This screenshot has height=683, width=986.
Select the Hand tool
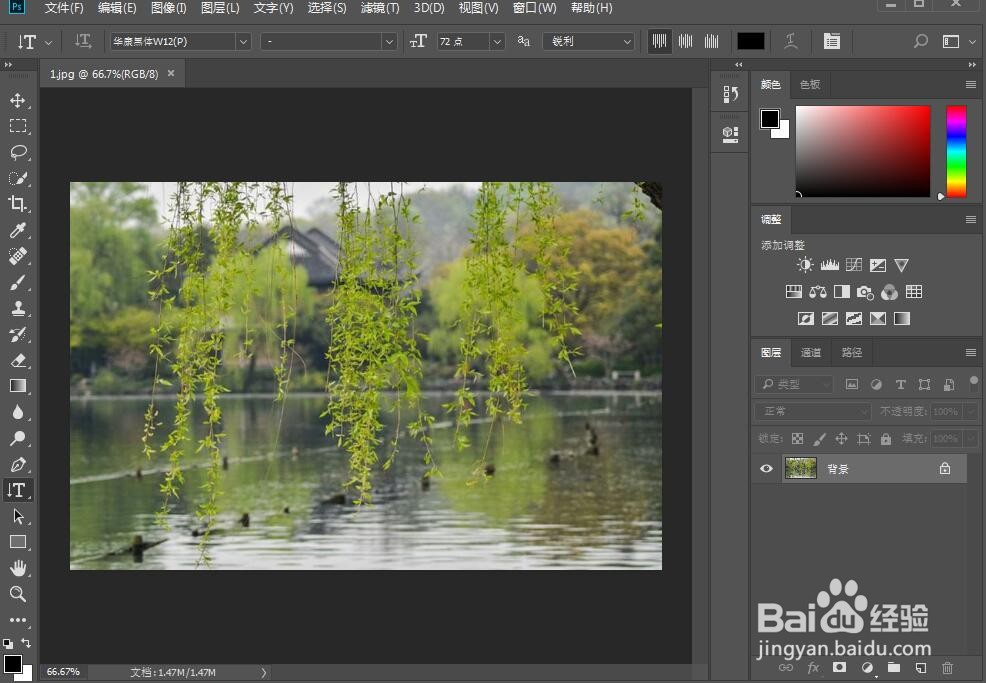(x=18, y=569)
